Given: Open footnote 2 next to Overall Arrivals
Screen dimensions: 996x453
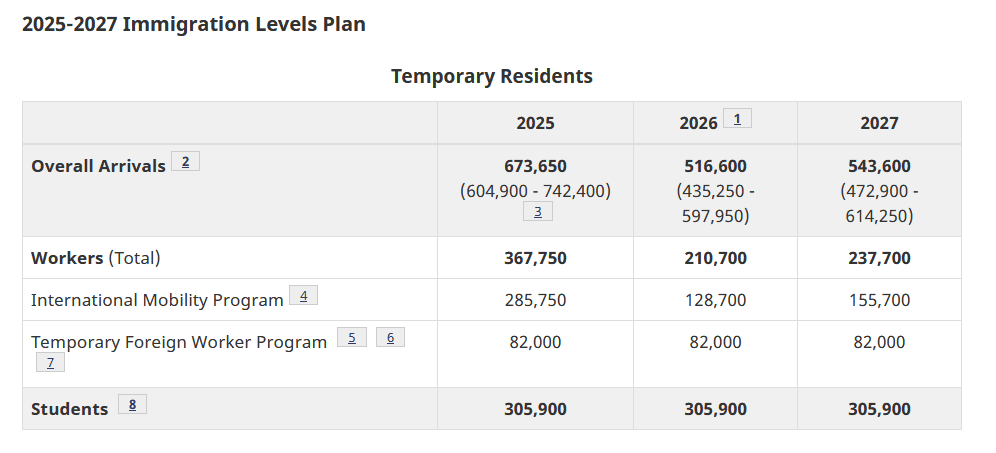Looking at the screenshot, I should (x=185, y=162).
